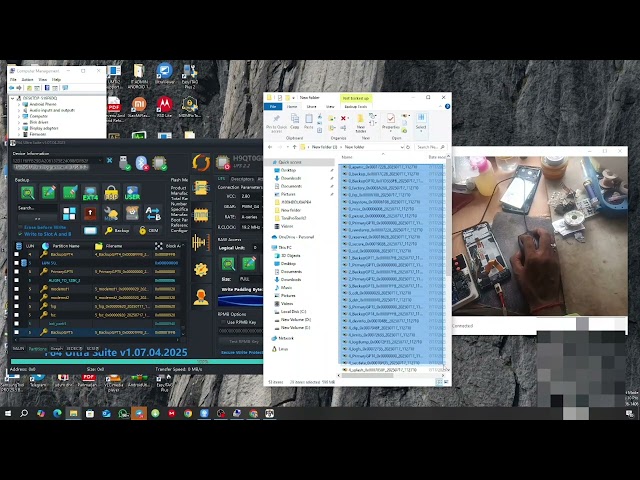
Task: Open the user account sidebar icon
Action: [x=201, y=297]
